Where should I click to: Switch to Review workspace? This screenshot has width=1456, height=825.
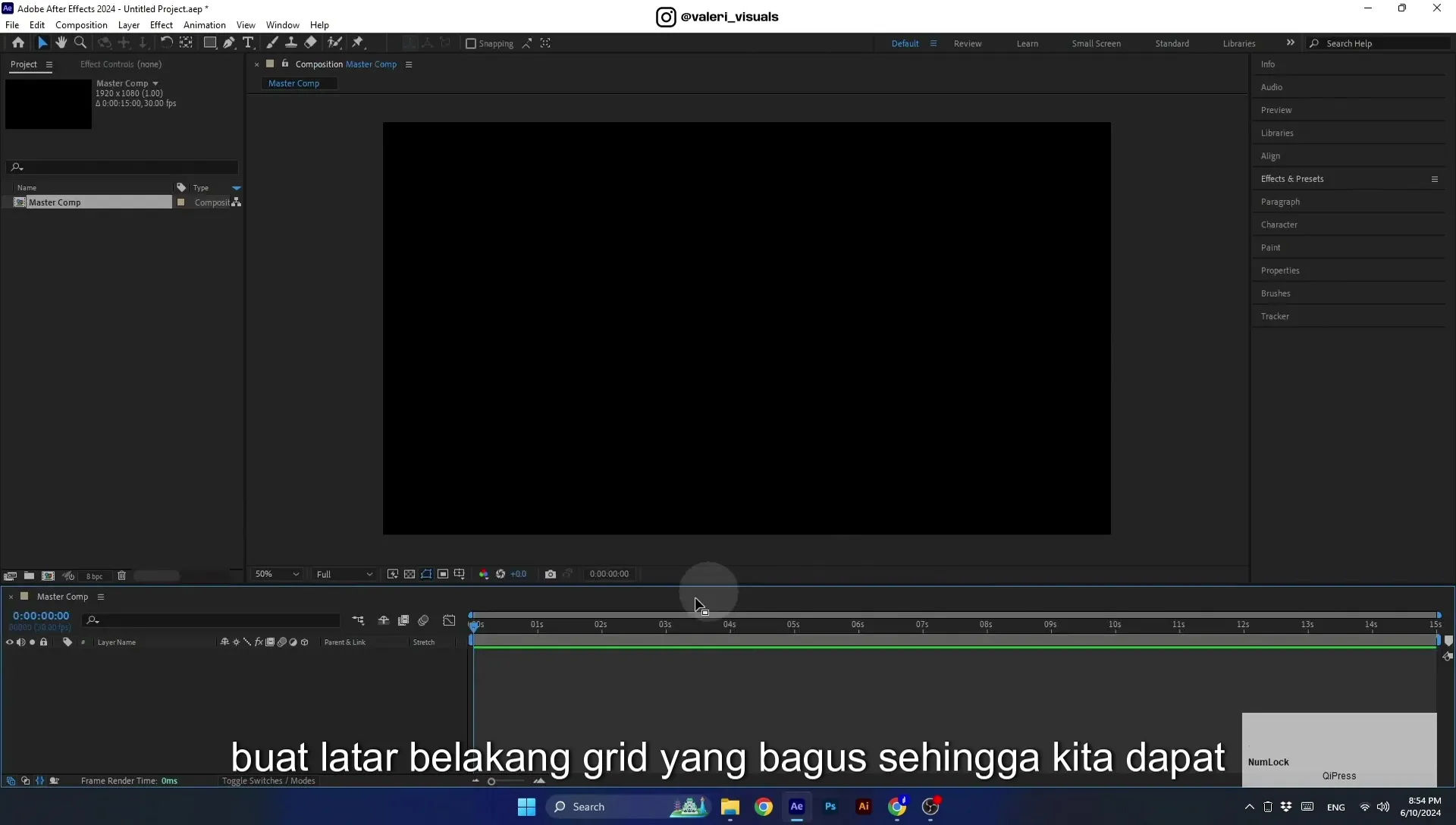968,44
